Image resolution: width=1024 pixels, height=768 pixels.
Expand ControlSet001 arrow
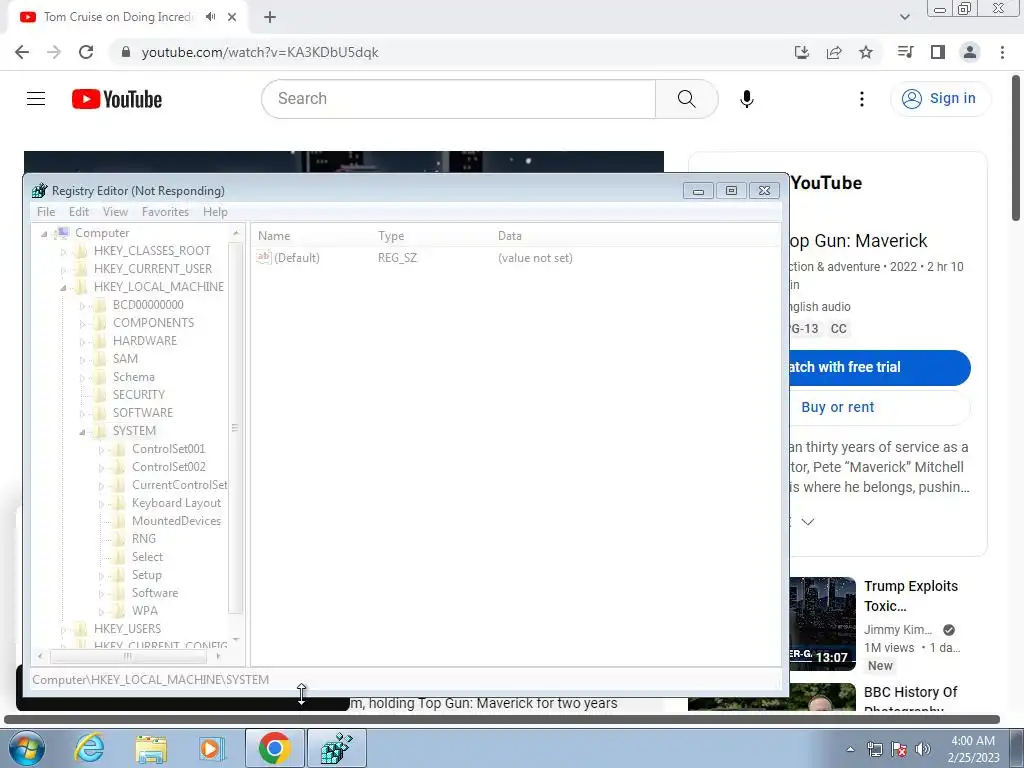tap(101, 449)
